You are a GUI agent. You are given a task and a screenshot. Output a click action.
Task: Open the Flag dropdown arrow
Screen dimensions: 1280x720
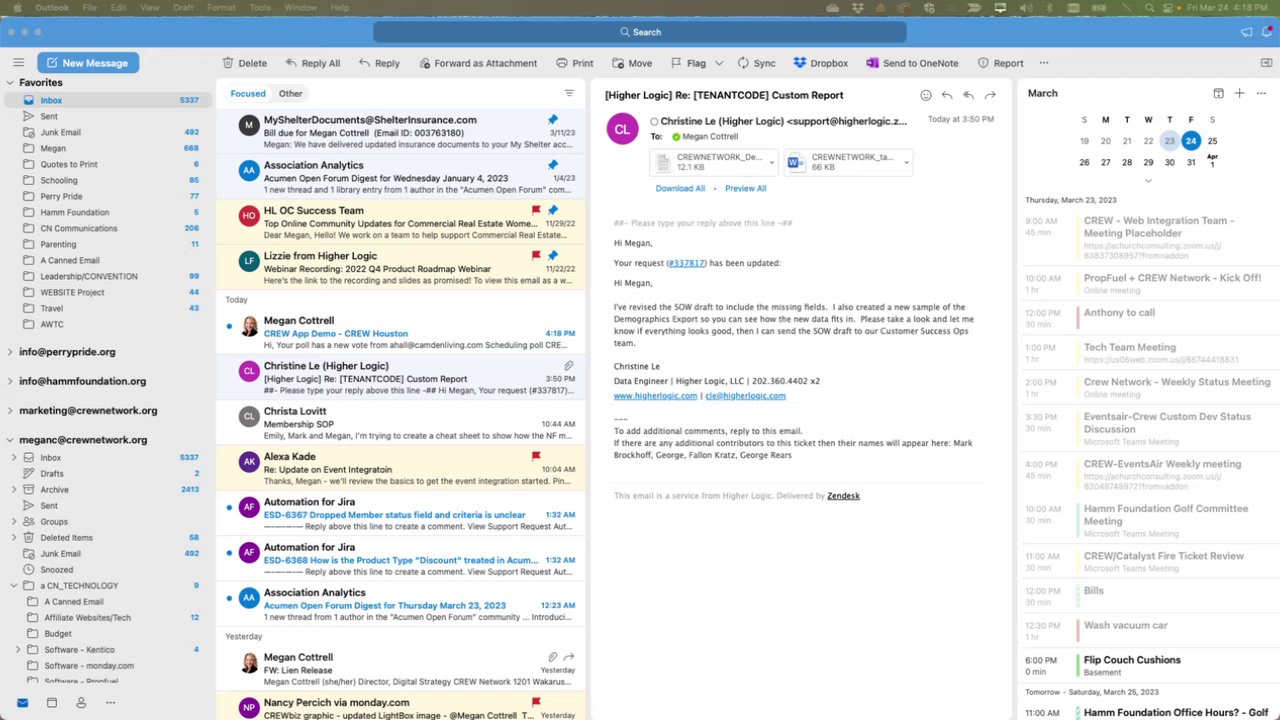tap(718, 63)
